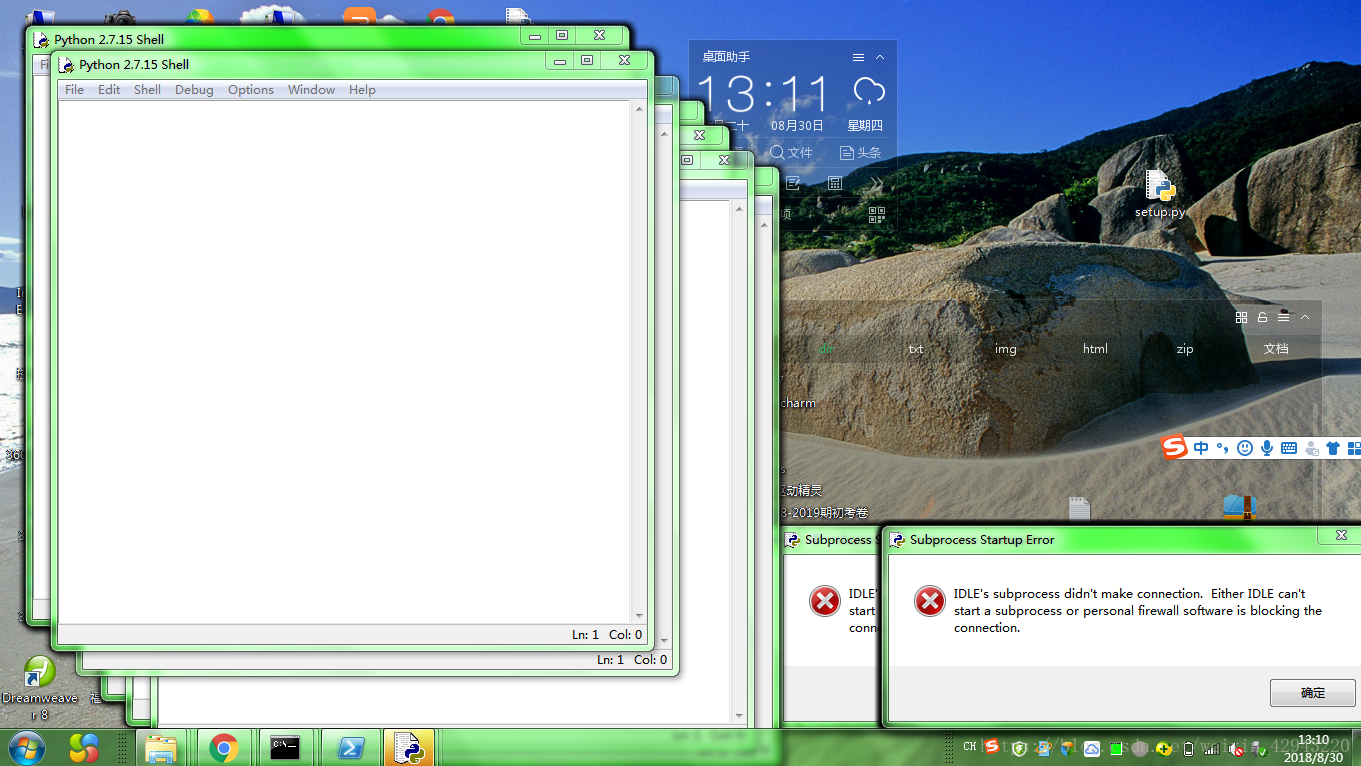Switch to the 文档 tab in file organizer
Screen dimensions: 1361x766
click(x=1276, y=349)
